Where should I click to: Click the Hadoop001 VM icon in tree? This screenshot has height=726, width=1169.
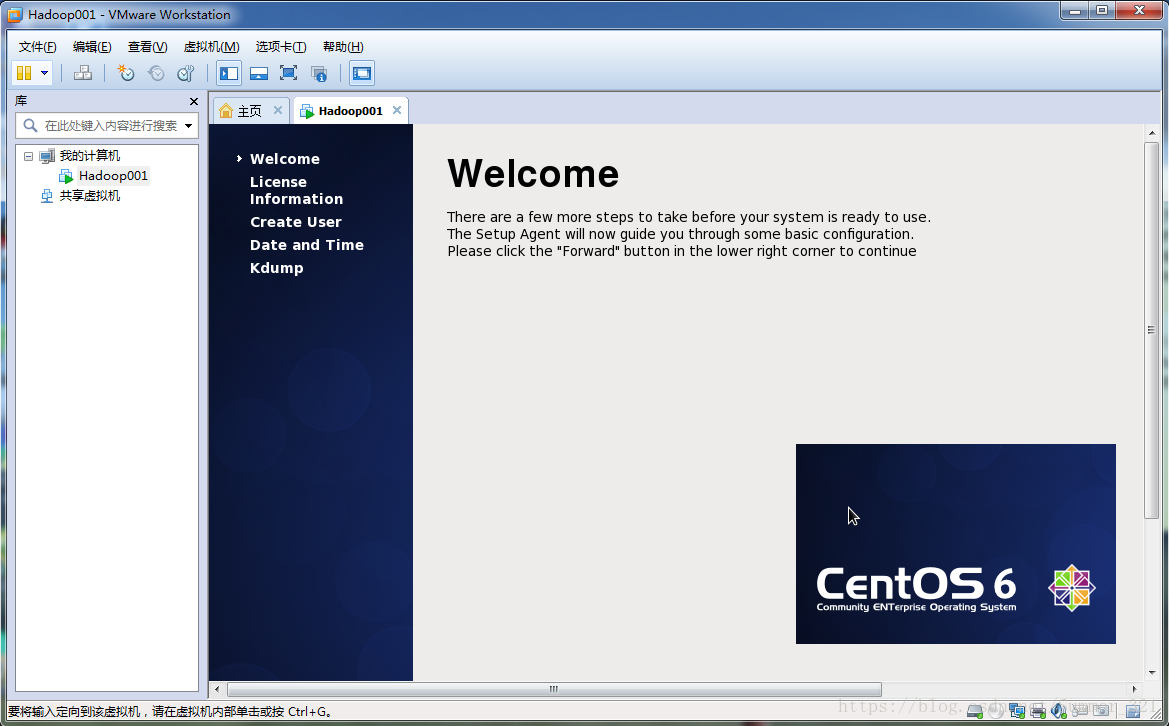[x=66, y=176]
